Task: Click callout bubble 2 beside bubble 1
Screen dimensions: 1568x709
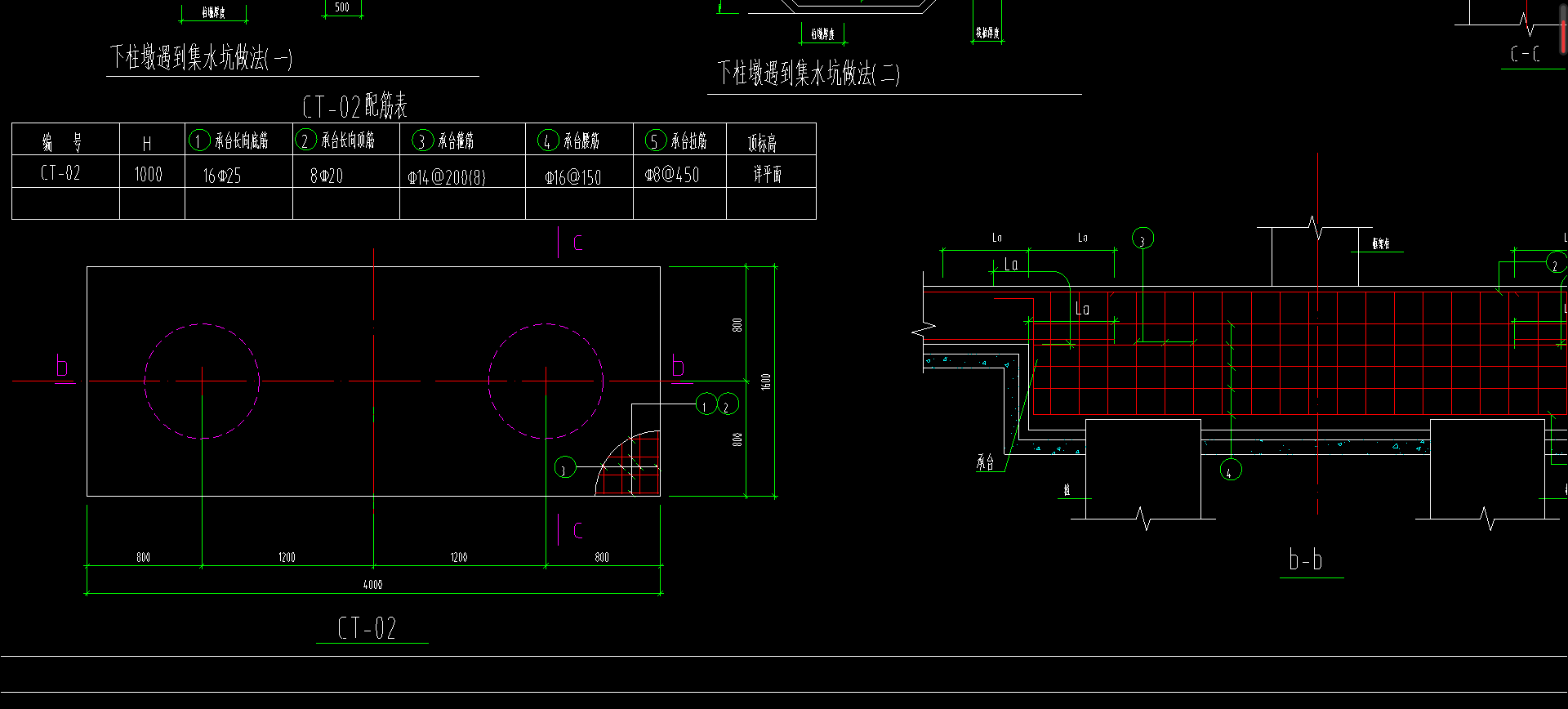Action: tap(728, 404)
